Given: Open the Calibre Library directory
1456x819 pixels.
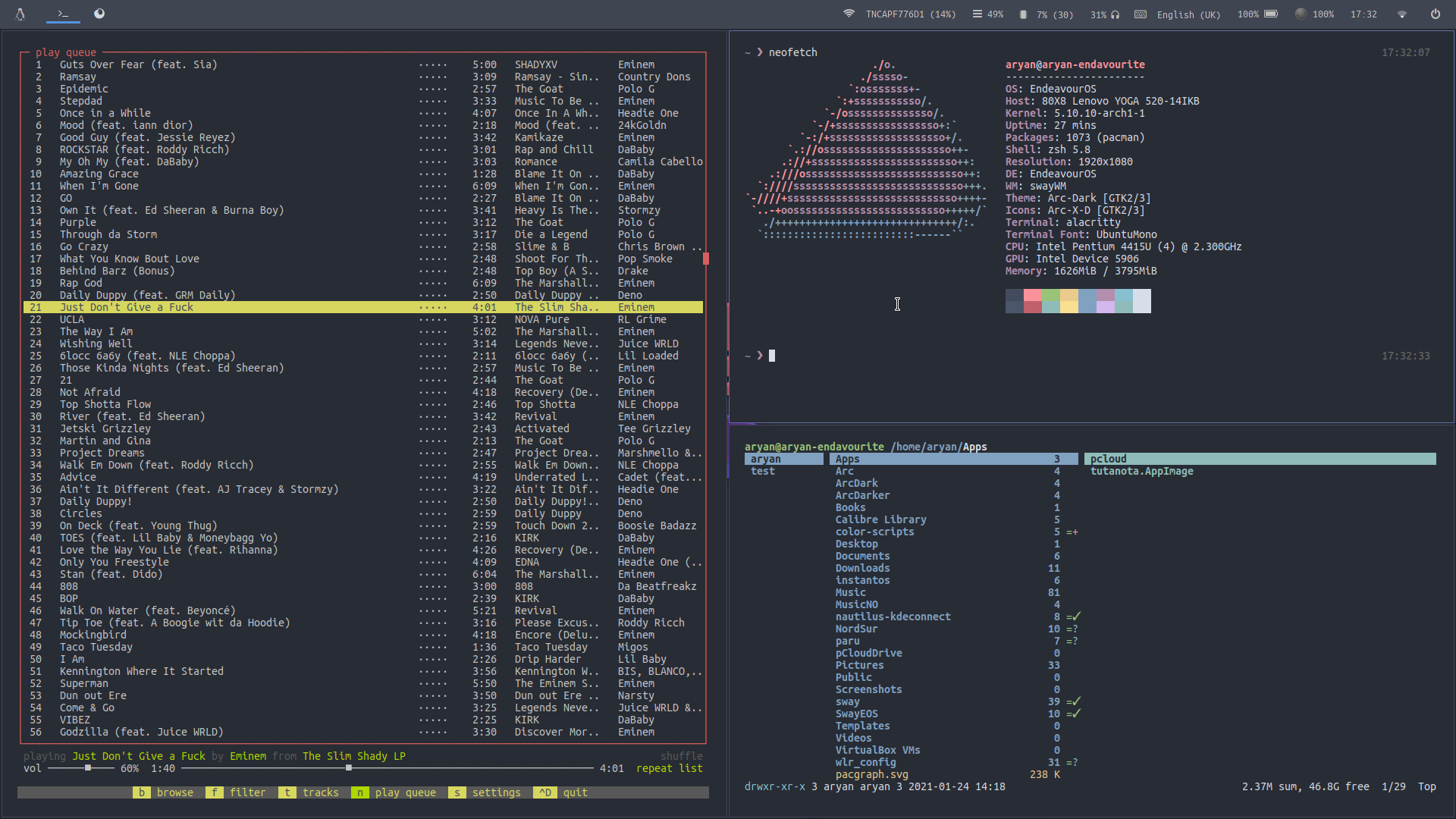Looking at the screenshot, I should 954,519.
